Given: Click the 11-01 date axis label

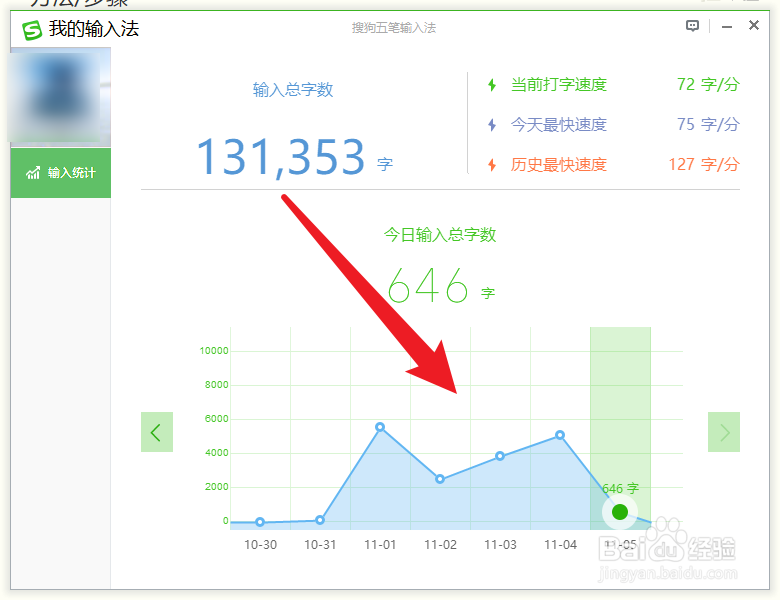Looking at the screenshot, I should [380, 545].
